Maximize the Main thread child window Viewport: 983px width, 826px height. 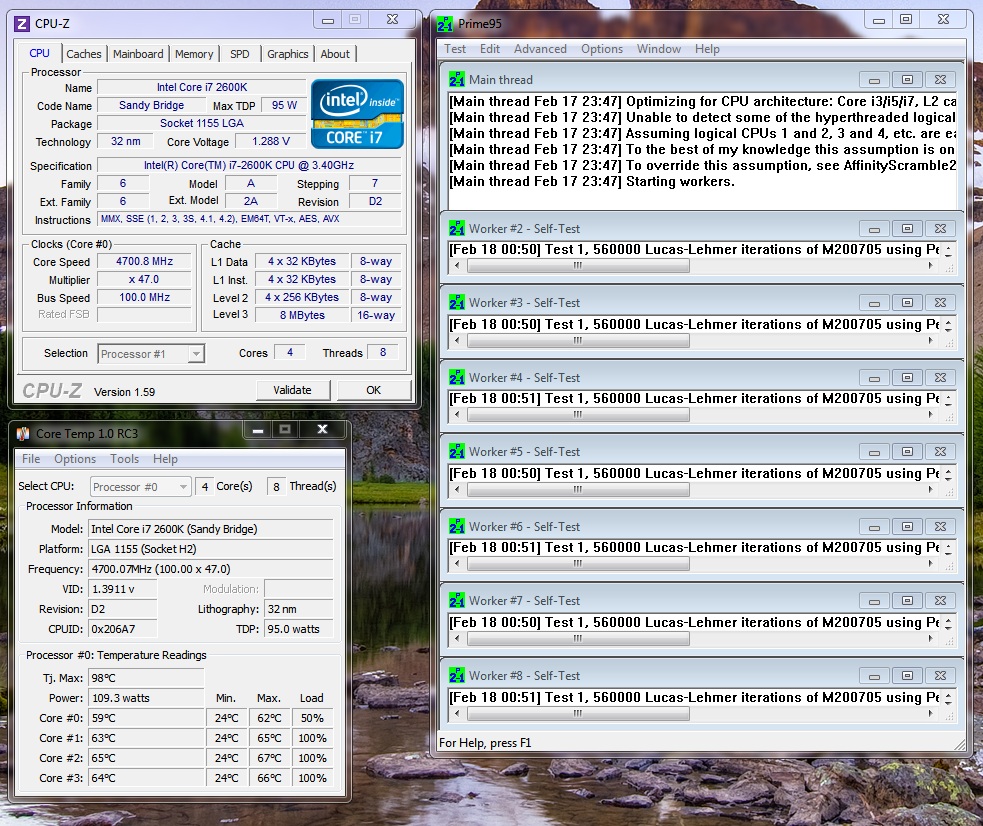(x=907, y=80)
